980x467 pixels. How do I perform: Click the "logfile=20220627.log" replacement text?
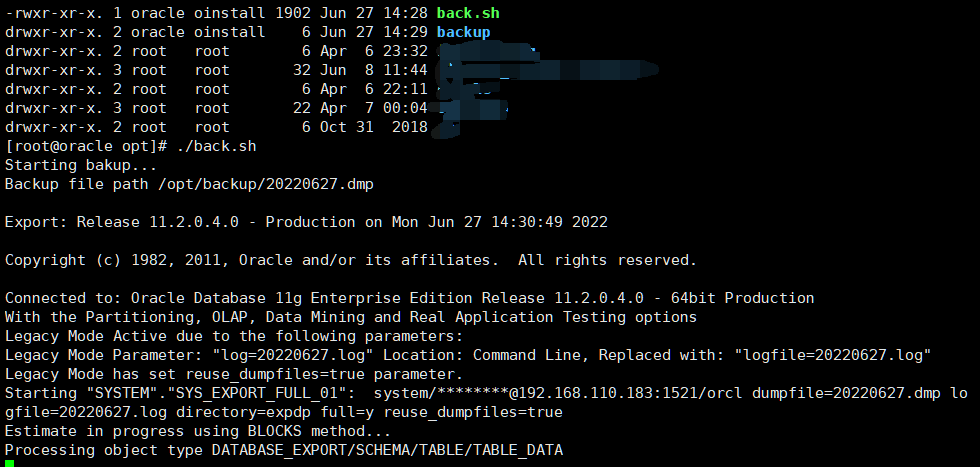tap(832, 355)
